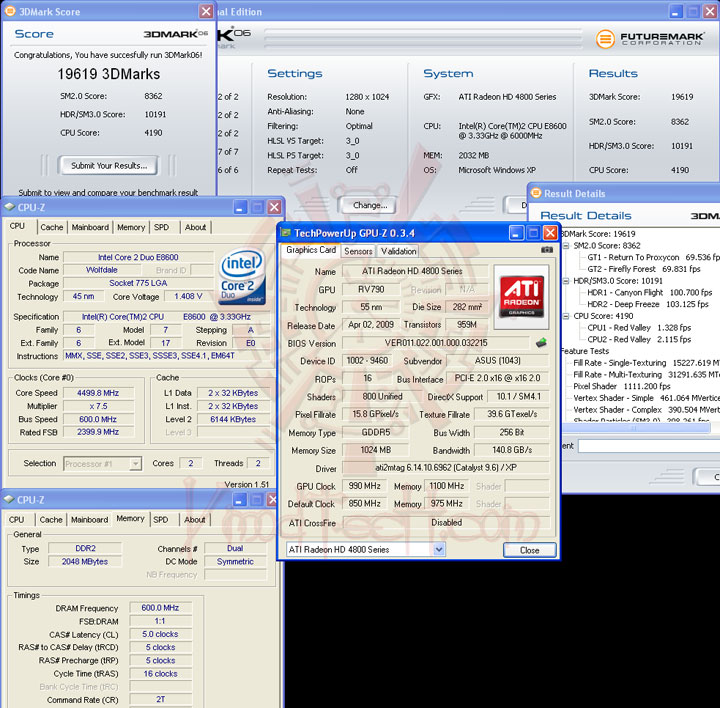This screenshot has height=708, width=720.
Task: Open the Mainboard tab in top CPU-Z
Action: tap(90, 227)
